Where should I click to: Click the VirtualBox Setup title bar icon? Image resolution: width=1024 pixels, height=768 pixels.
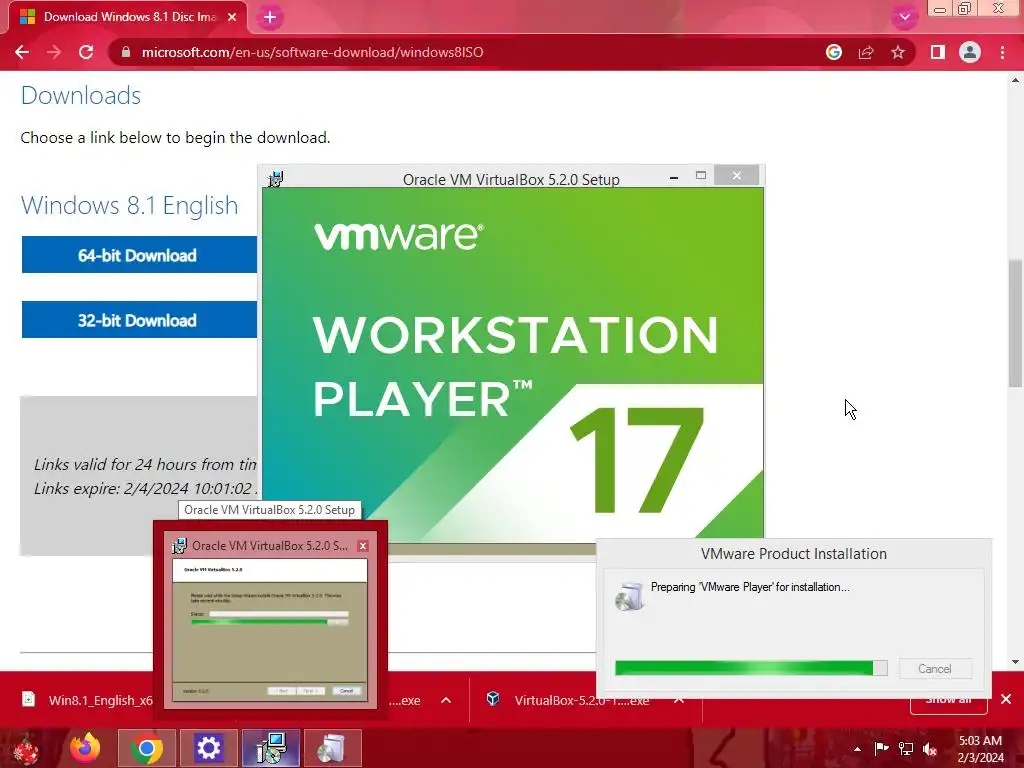coord(276,178)
